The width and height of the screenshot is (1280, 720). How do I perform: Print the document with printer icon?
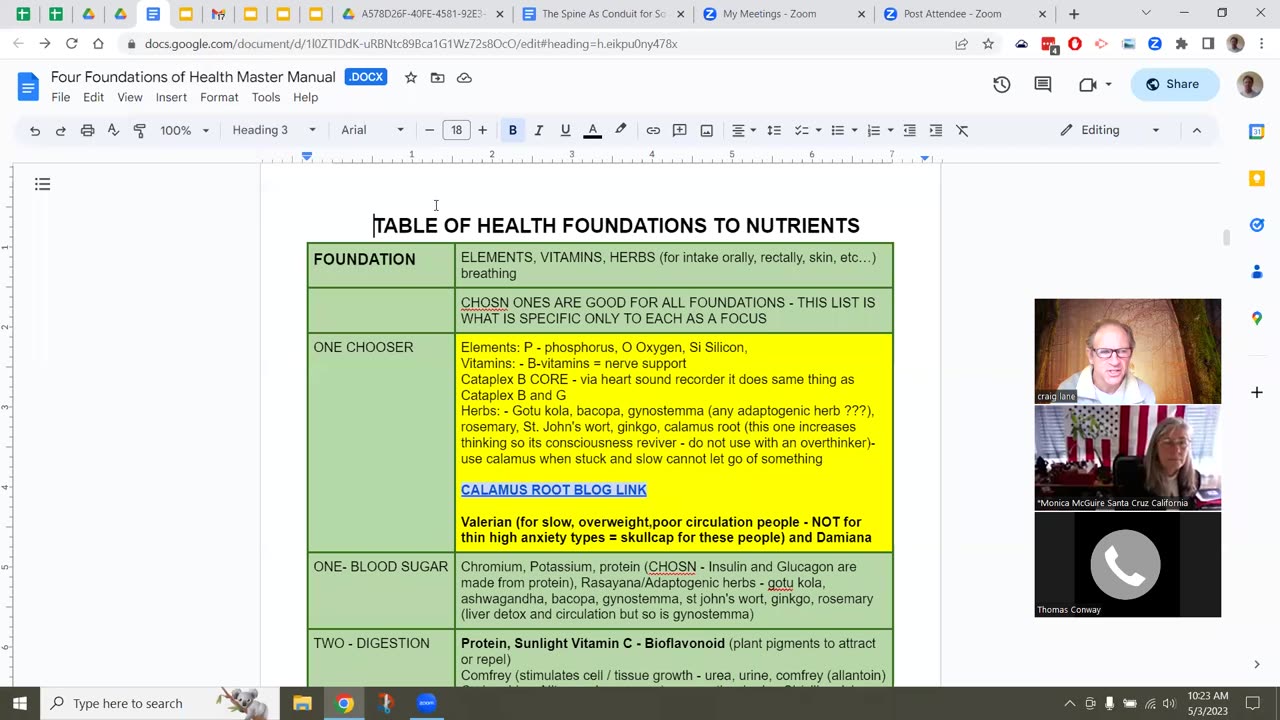(87, 130)
